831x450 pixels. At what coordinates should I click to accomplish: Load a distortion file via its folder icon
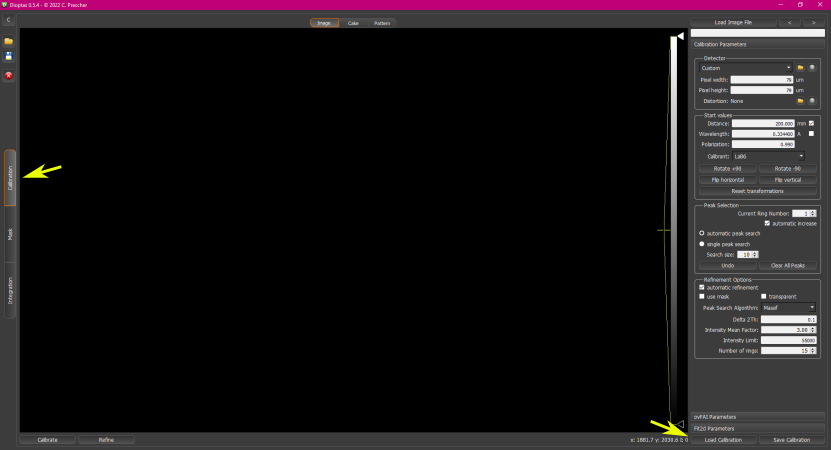(800, 101)
